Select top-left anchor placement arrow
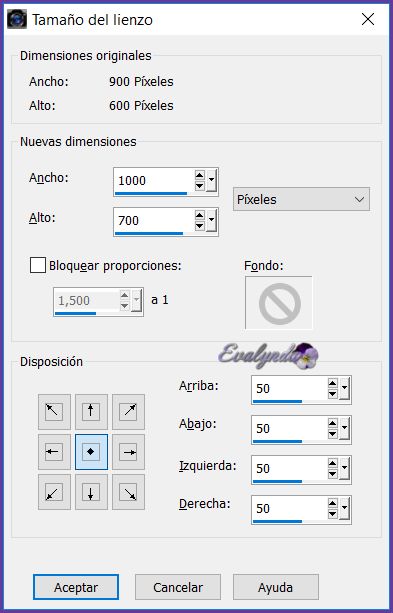The width and height of the screenshot is (393, 613). point(54,412)
